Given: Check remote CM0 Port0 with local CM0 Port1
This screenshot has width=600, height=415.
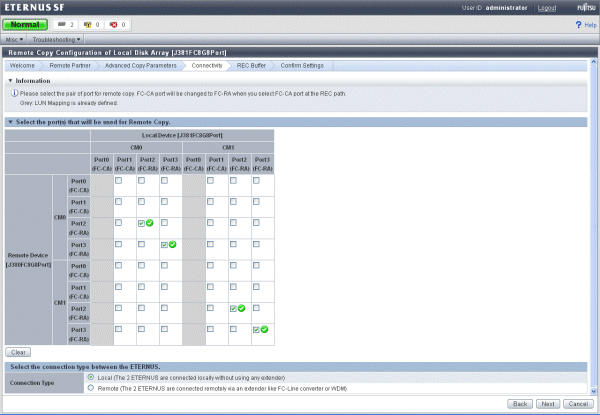Looking at the screenshot, I should [x=119, y=181].
